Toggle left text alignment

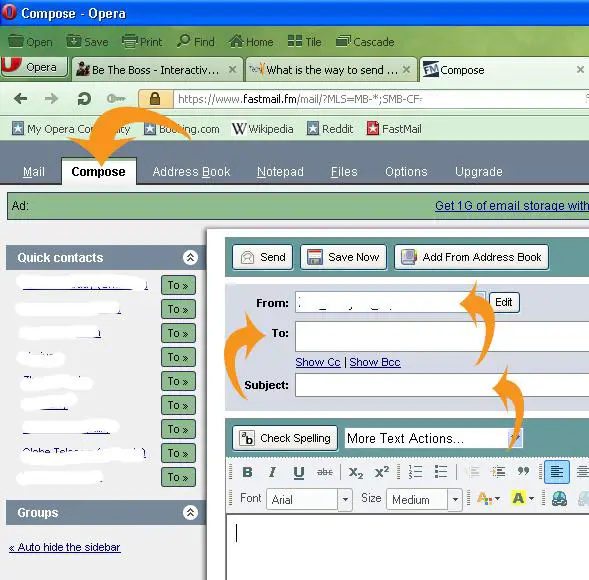556,471
